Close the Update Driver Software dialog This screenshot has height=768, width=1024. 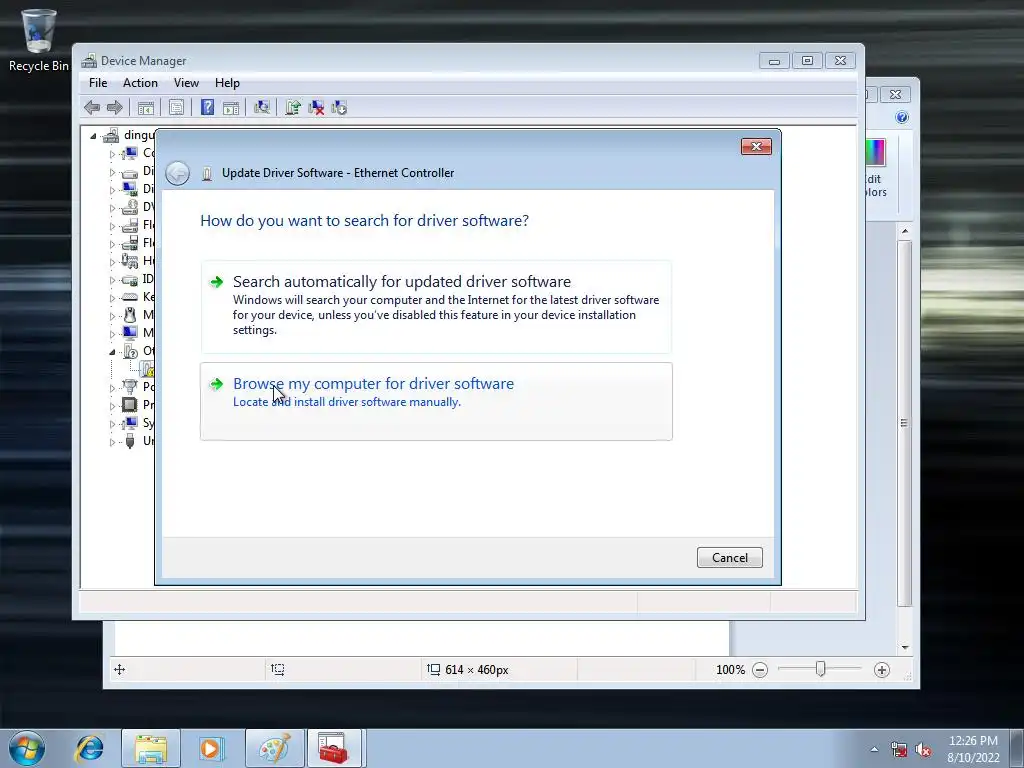point(756,146)
